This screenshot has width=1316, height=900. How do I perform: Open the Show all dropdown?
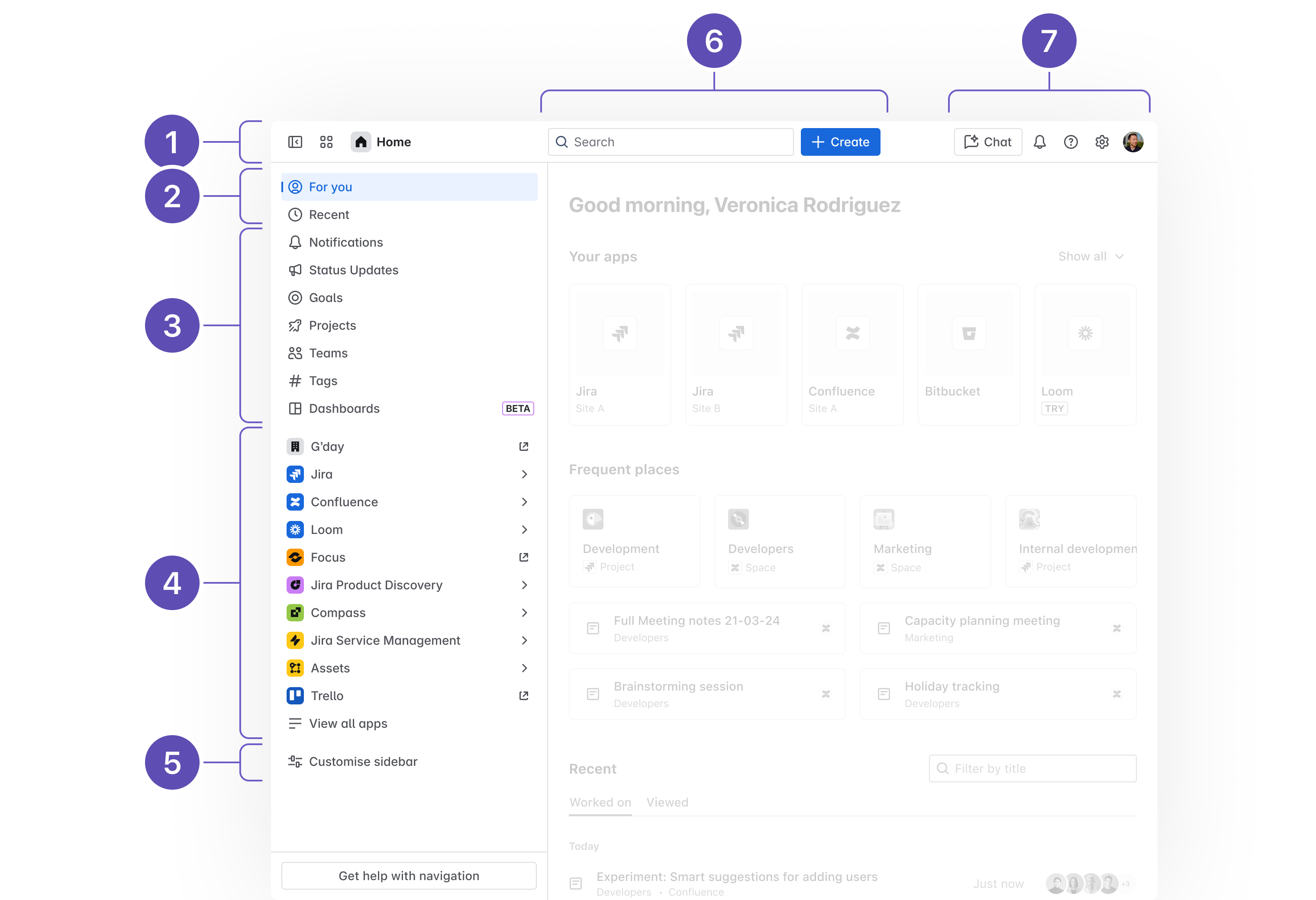coord(1090,257)
